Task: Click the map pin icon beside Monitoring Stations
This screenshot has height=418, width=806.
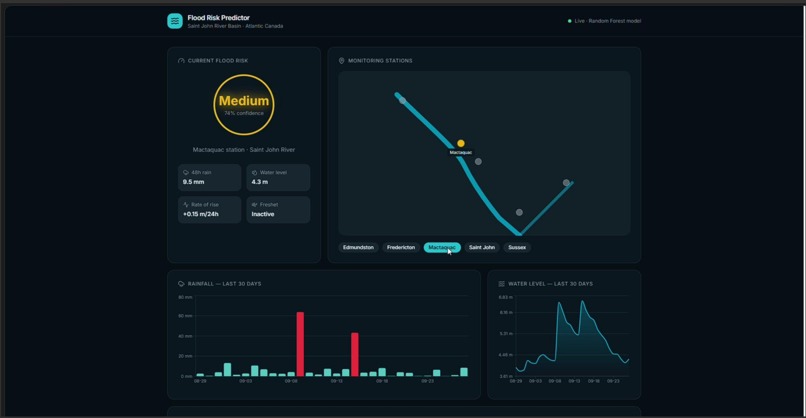Action: pyautogui.click(x=341, y=61)
